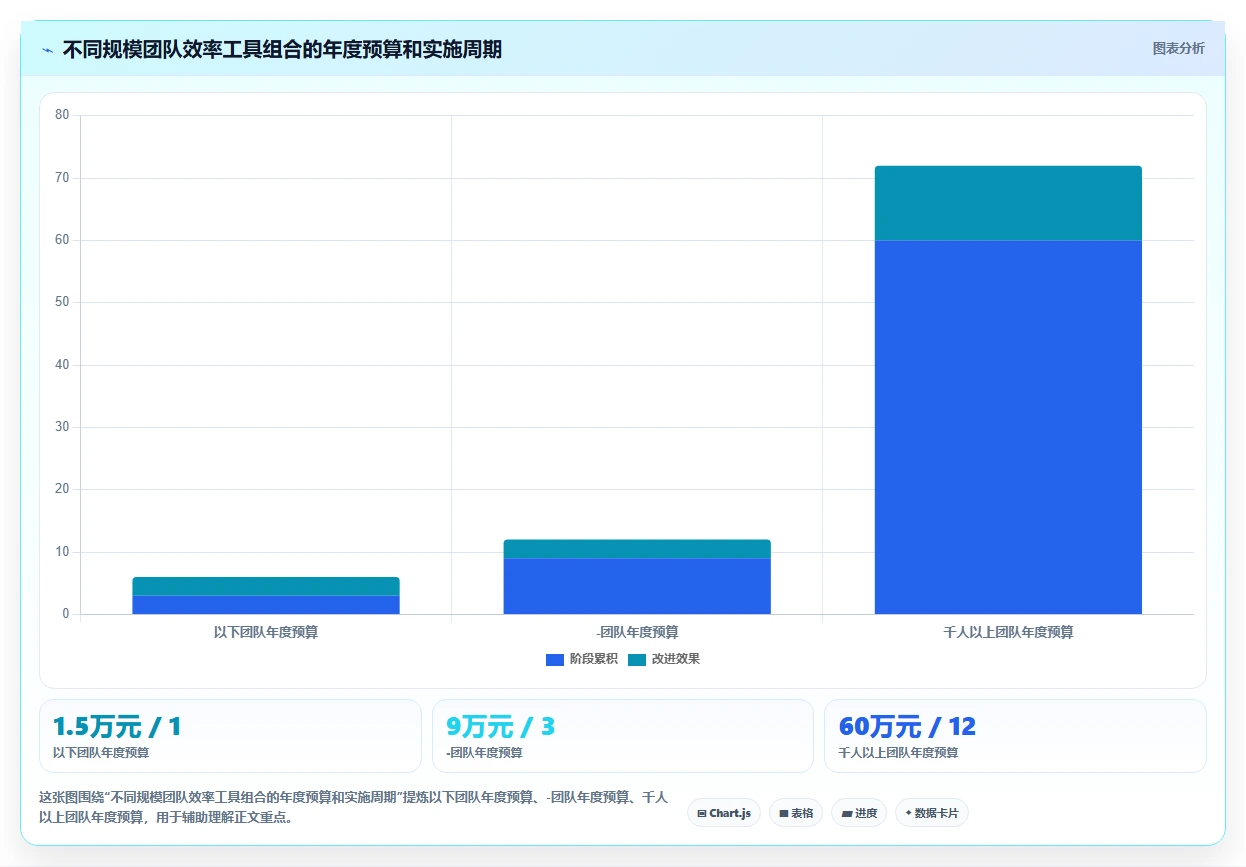Click the blue bar segment for -团队年度预算
Image resolution: width=1246 pixels, height=867 pixels.
(x=637, y=586)
